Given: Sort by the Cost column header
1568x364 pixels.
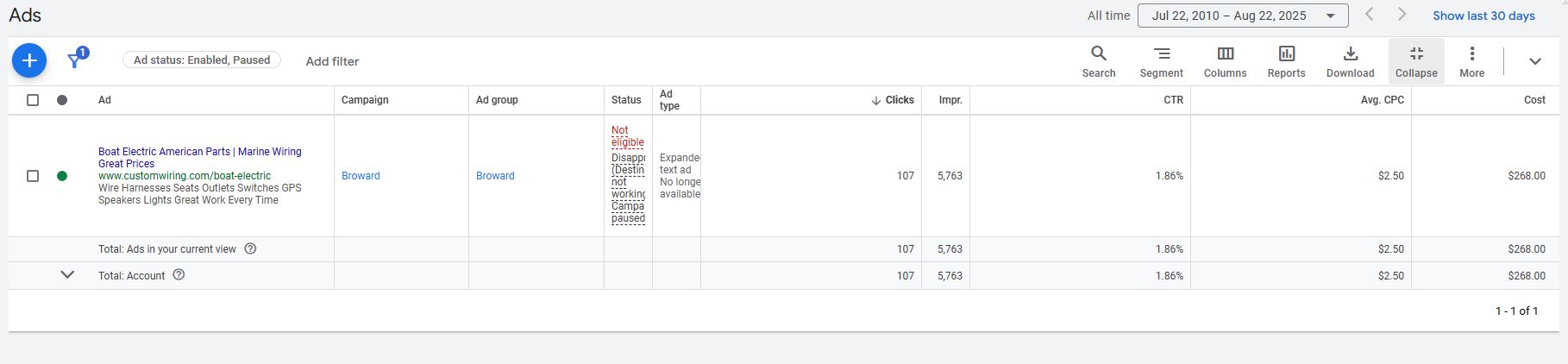Looking at the screenshot, I should (x=1534, y=100).
